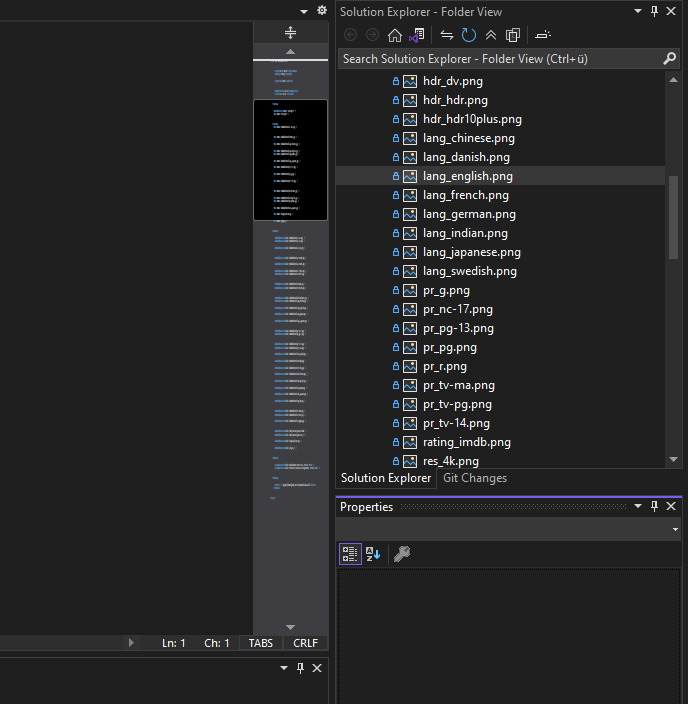This screenshot has width=688, height=704.
Task: Click the TABS indentation indicator
Action: coord(260,643)
